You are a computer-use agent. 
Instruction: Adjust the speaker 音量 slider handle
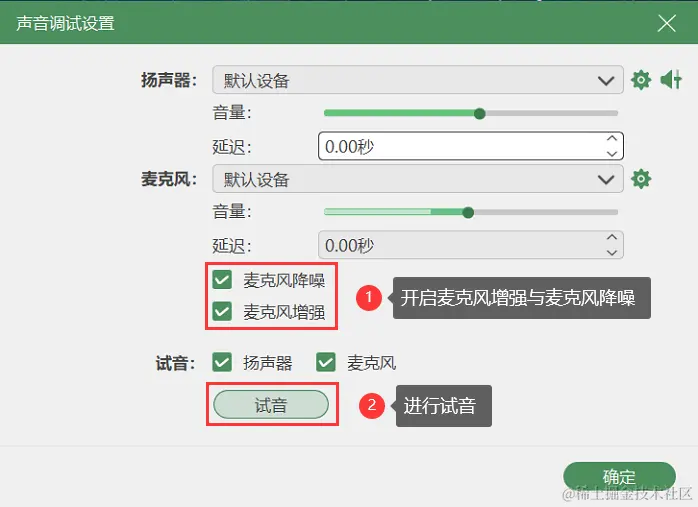[479, 114]
